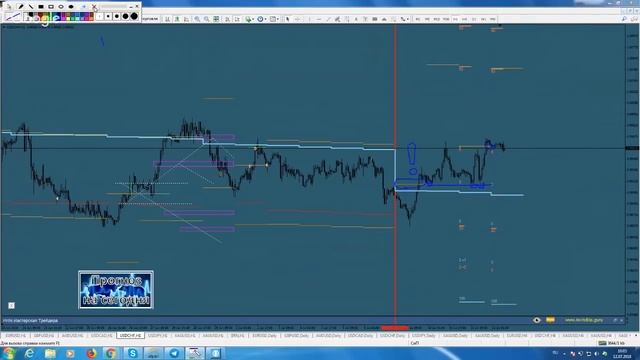This screenshot has height=360, width=640.
Task: Zoom in on the chart
Action: pyautogui.click(x=197, y=19)
